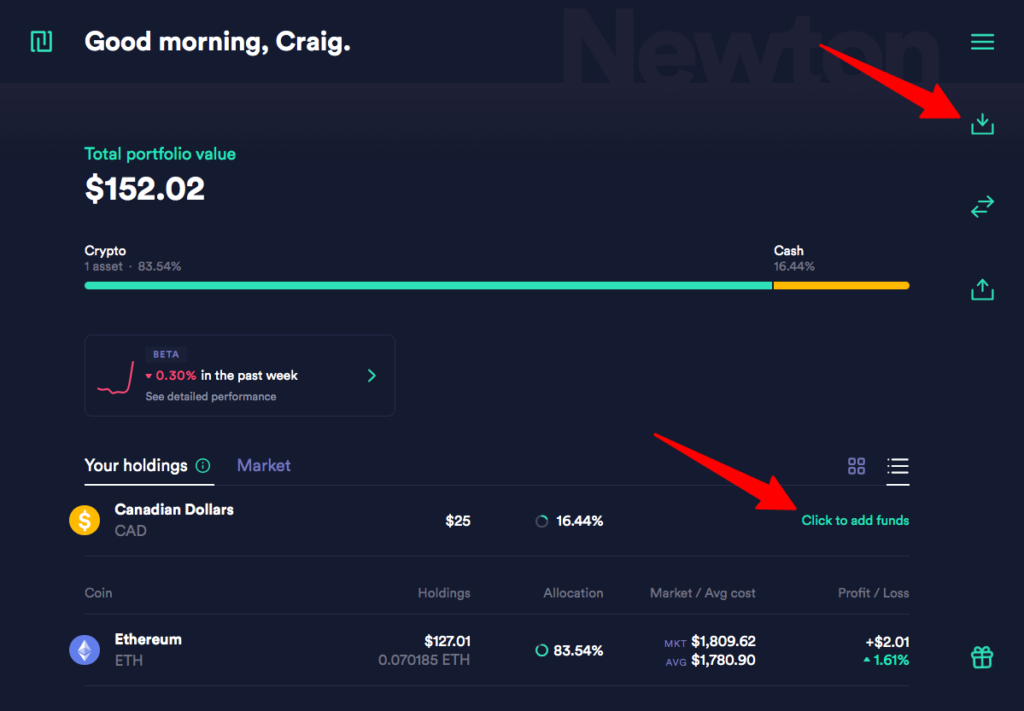This screenshot has width=1024, height=711.
Task: Switch holdings to grid view
Action: point(856,466)
